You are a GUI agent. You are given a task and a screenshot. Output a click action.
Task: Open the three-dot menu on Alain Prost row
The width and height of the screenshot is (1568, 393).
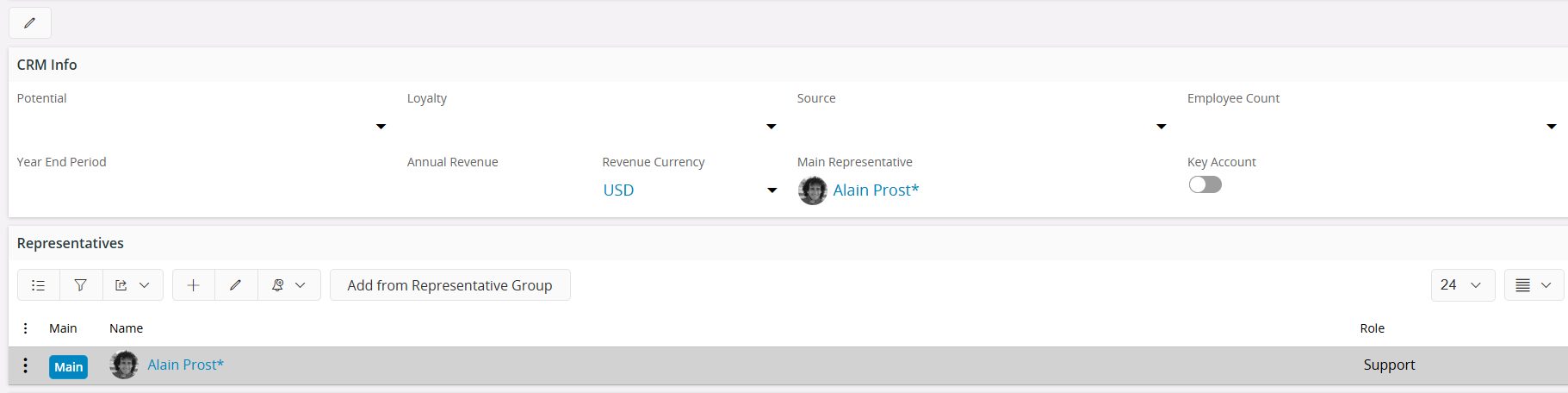(26, 365)
